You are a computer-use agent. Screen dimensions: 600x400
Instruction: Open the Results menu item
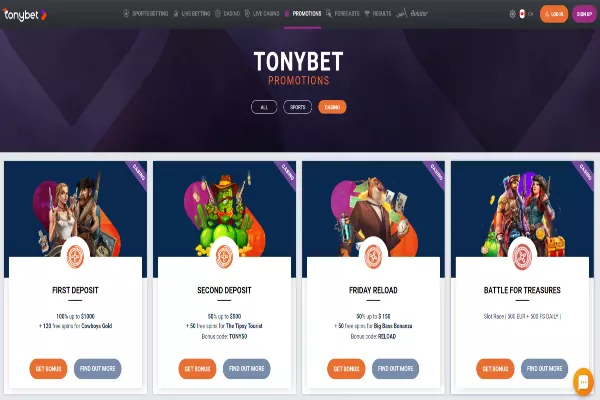click(x=378, y=14)
